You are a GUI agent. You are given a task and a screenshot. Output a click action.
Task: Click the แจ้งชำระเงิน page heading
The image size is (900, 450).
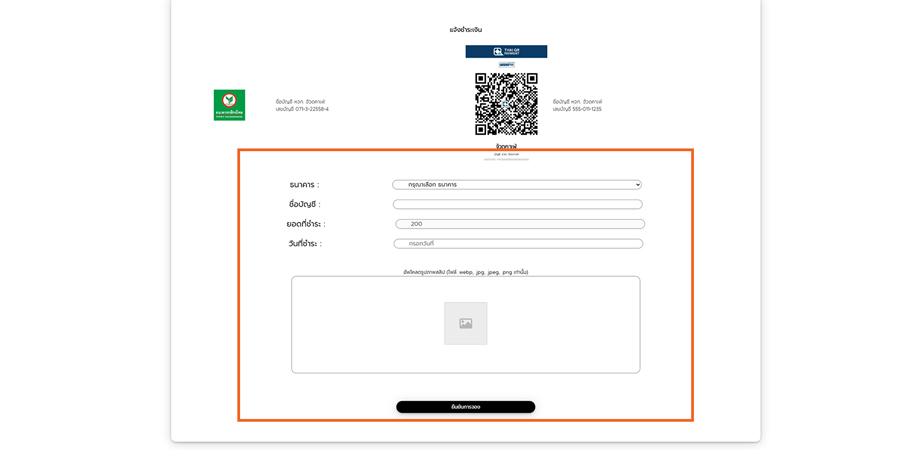[x=465, y=30]
